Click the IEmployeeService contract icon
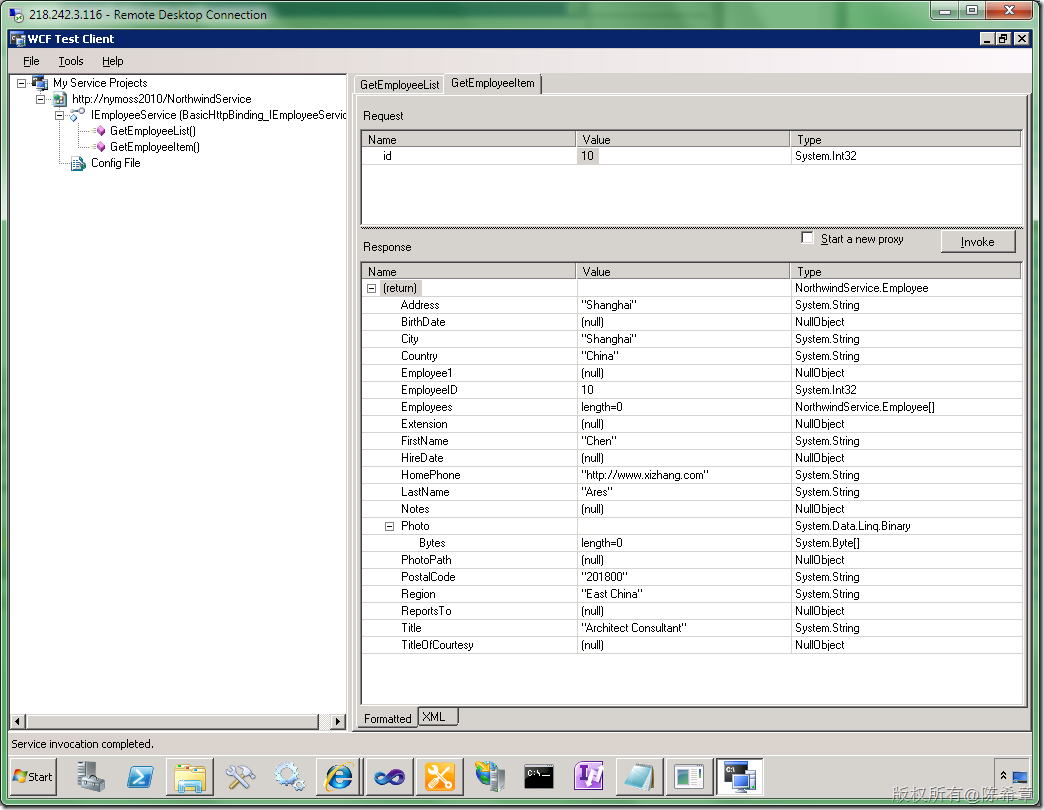1044x810 pixels. 78,115
